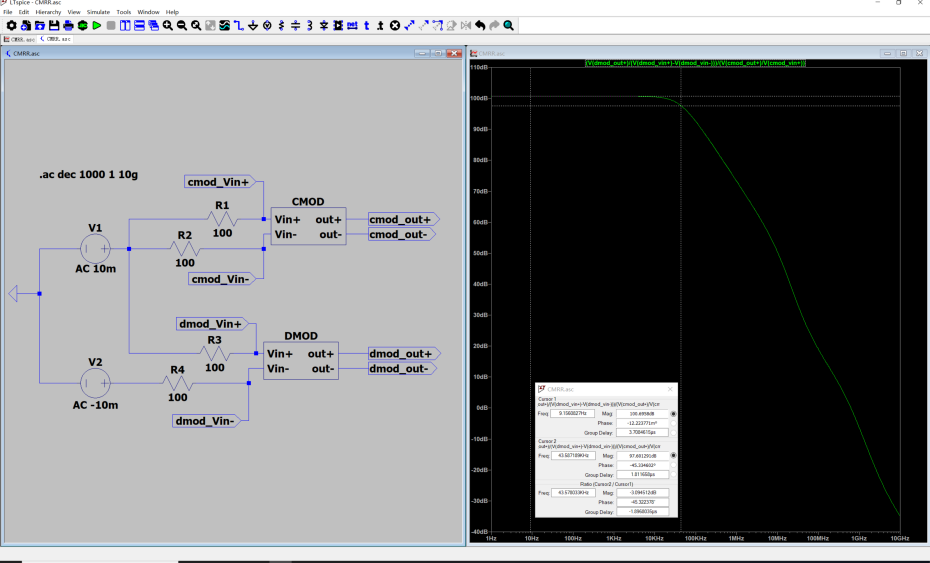Select the duplicate tool with blue arrows
Viewport: 930px width, 563px height.
[x=409, y=26]
